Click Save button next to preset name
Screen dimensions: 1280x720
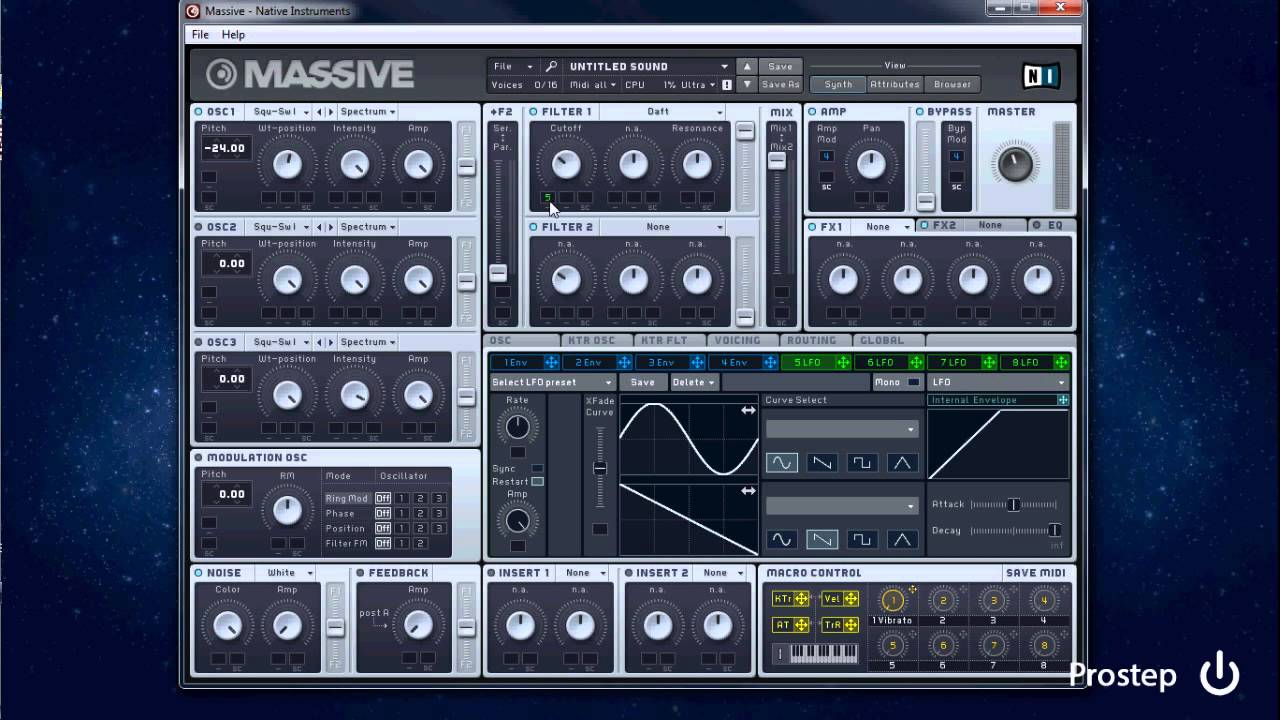point(780,67)
